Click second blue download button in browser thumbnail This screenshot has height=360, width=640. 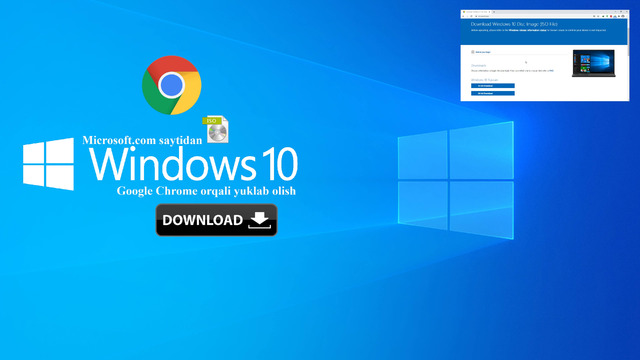493,93
